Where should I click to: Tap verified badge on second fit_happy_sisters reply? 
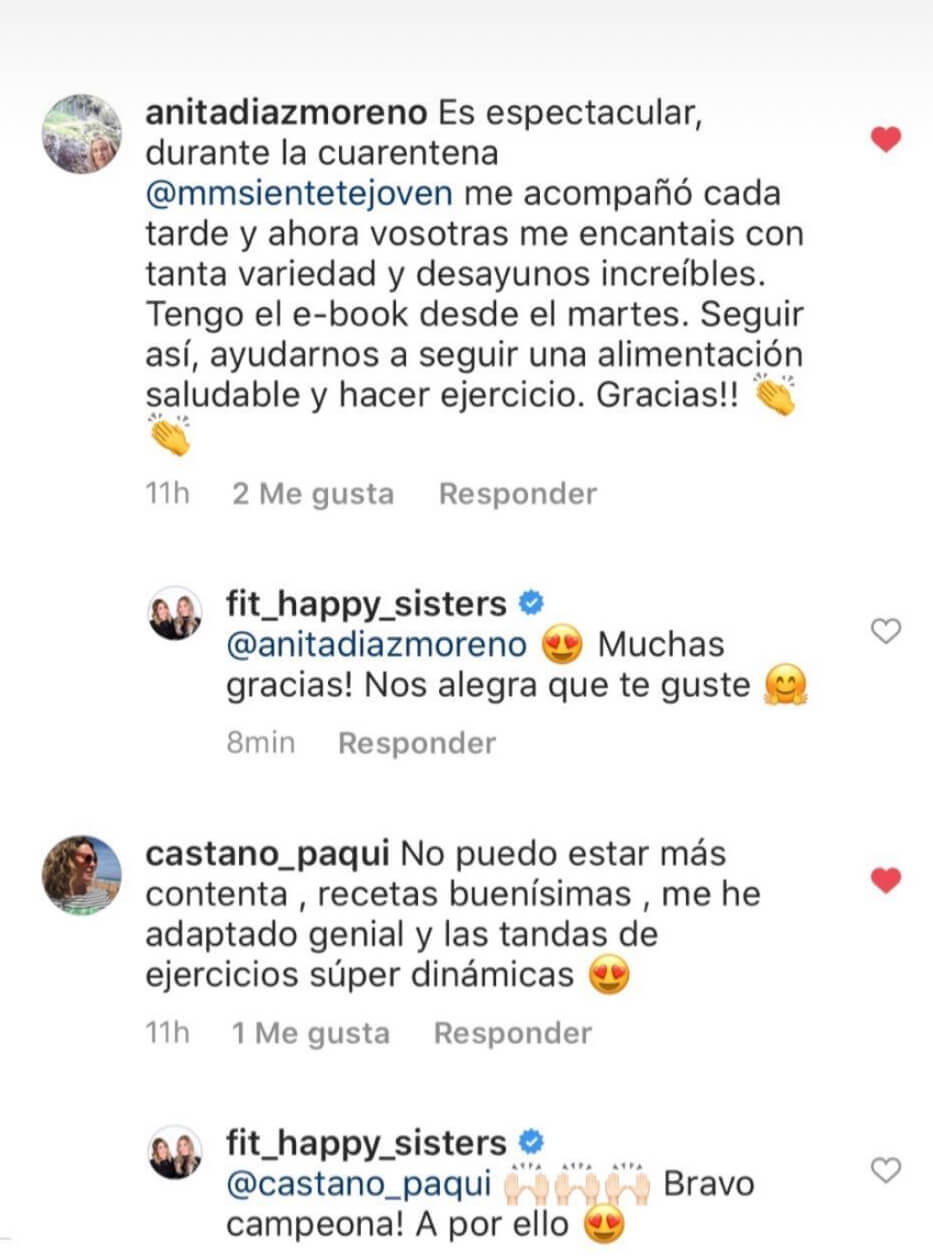click(x=531, y=1141)
